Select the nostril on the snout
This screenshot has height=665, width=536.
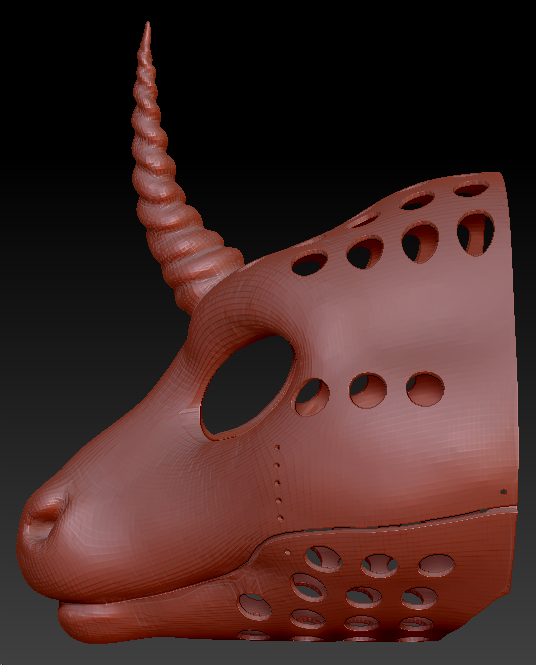pos(45,522)
